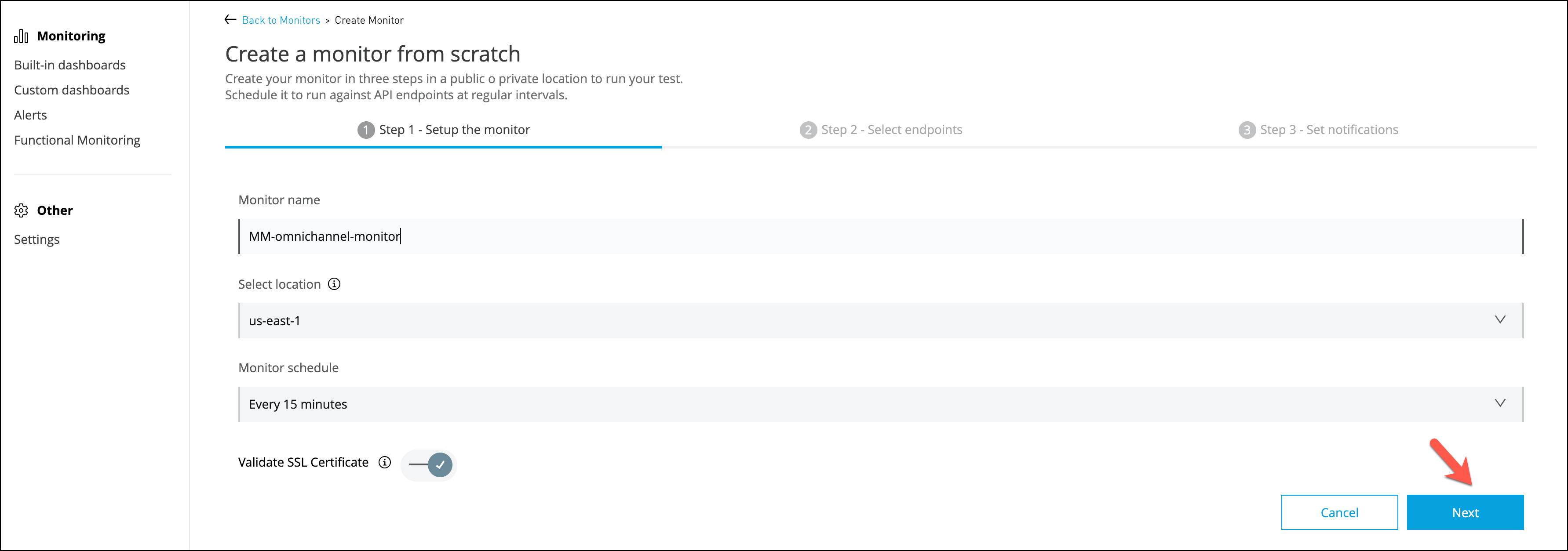The height and width of the screenshot is (551, 1568).
Task: Open Functional Monitoring in the sidebar
Action: (x=77, y=140)
